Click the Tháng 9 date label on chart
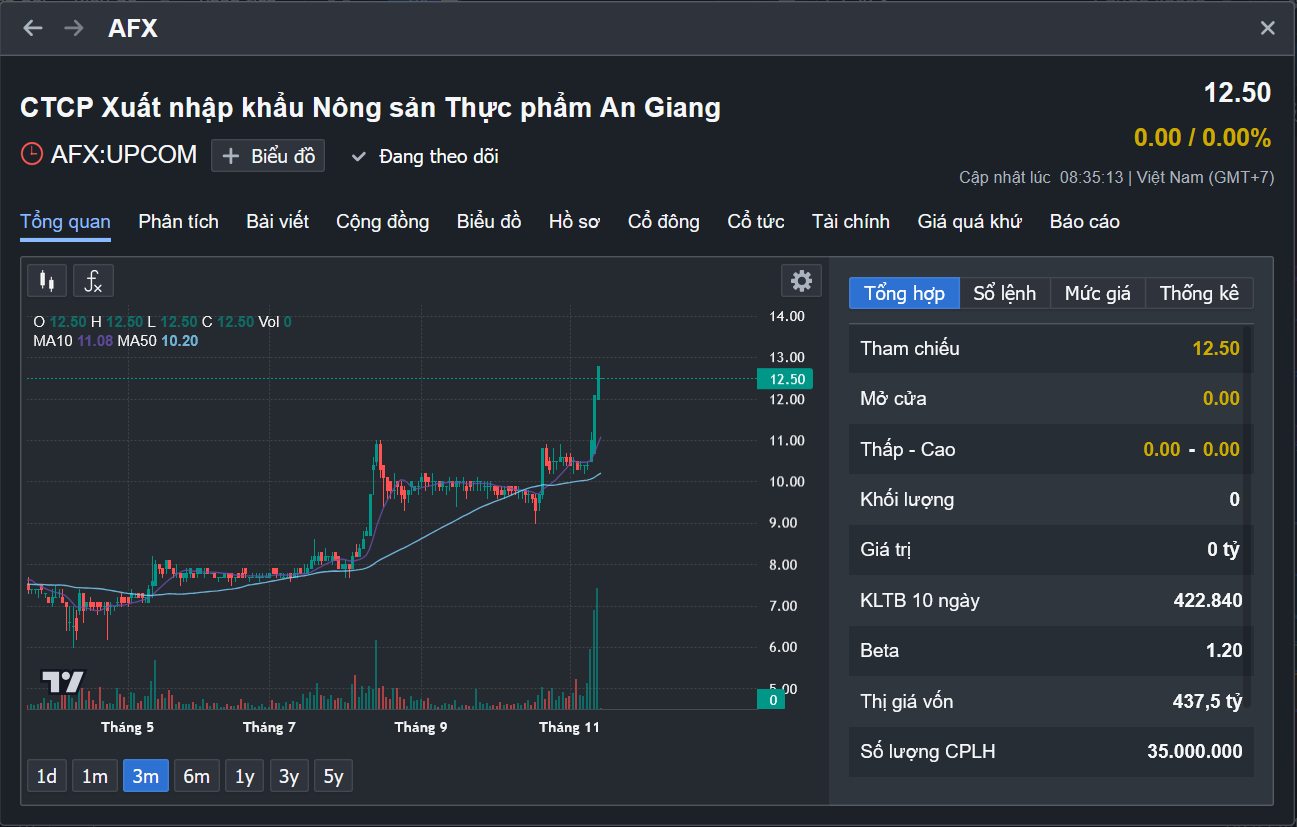Viewport: 1297px width, 827px height. (x=421, y=727)
